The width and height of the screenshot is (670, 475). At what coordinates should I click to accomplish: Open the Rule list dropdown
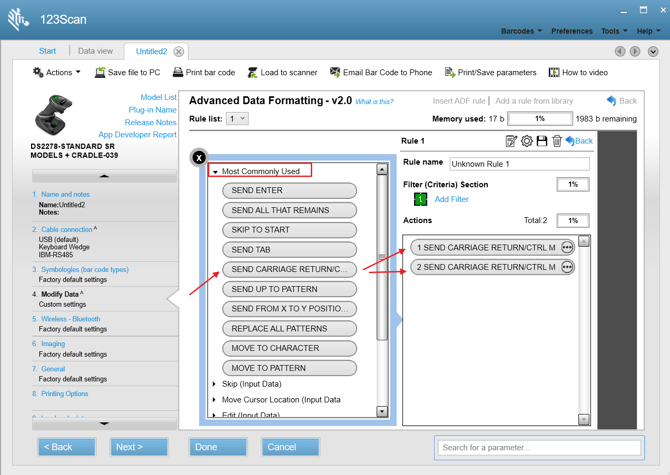pos(237,119)
